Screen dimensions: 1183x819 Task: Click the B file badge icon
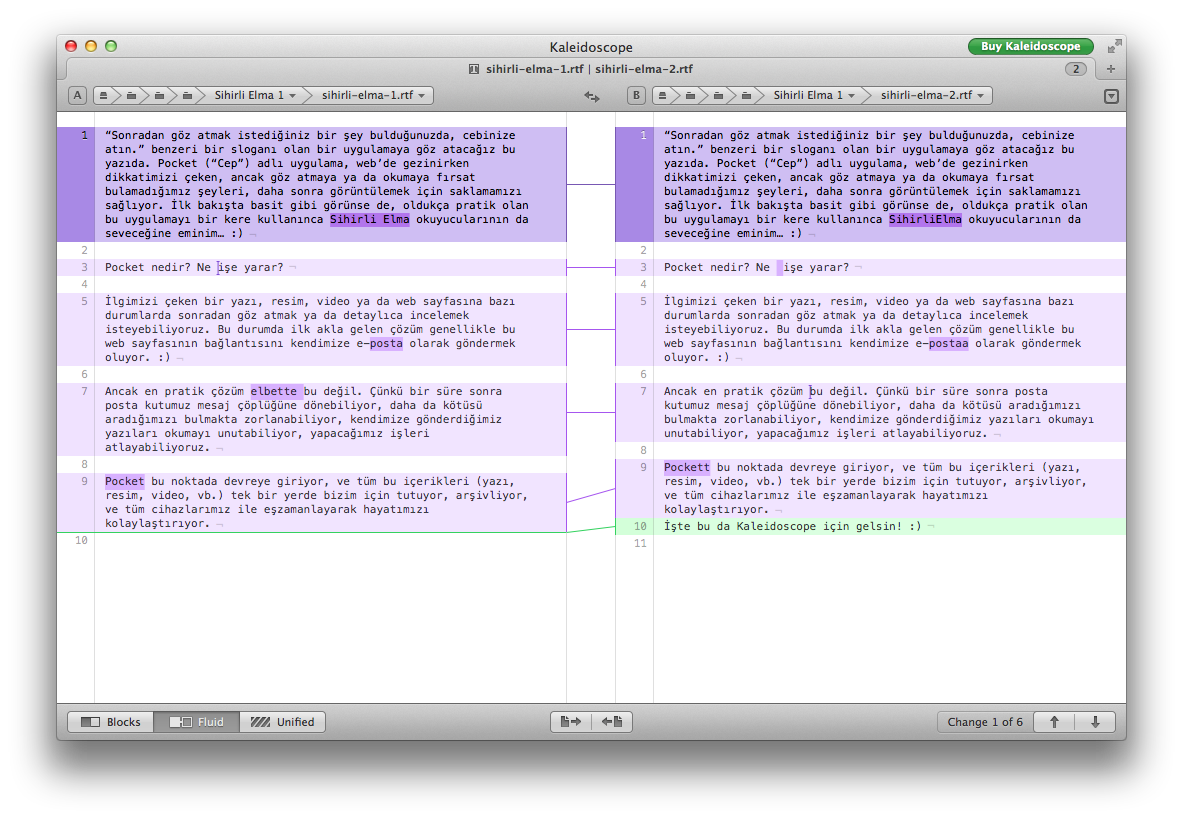(x=636, y=96)
